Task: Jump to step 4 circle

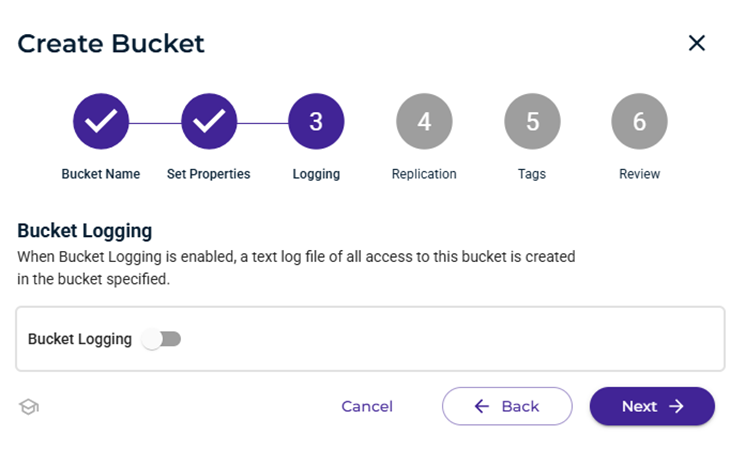Action: coord(424,122)
